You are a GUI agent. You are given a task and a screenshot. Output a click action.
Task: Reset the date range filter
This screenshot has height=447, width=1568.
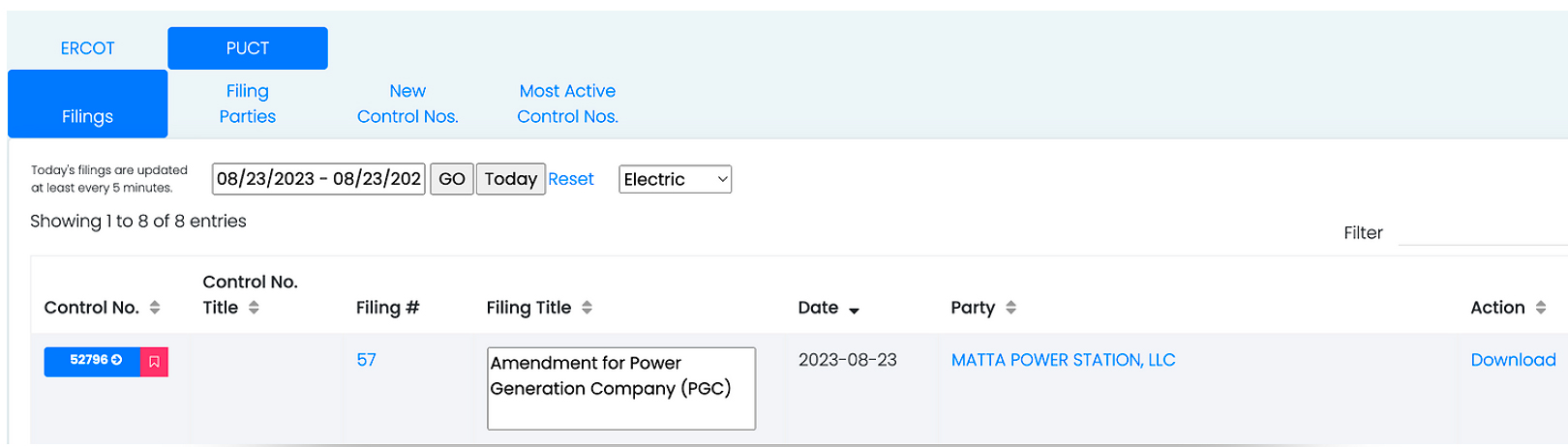[x=571, y=179]
